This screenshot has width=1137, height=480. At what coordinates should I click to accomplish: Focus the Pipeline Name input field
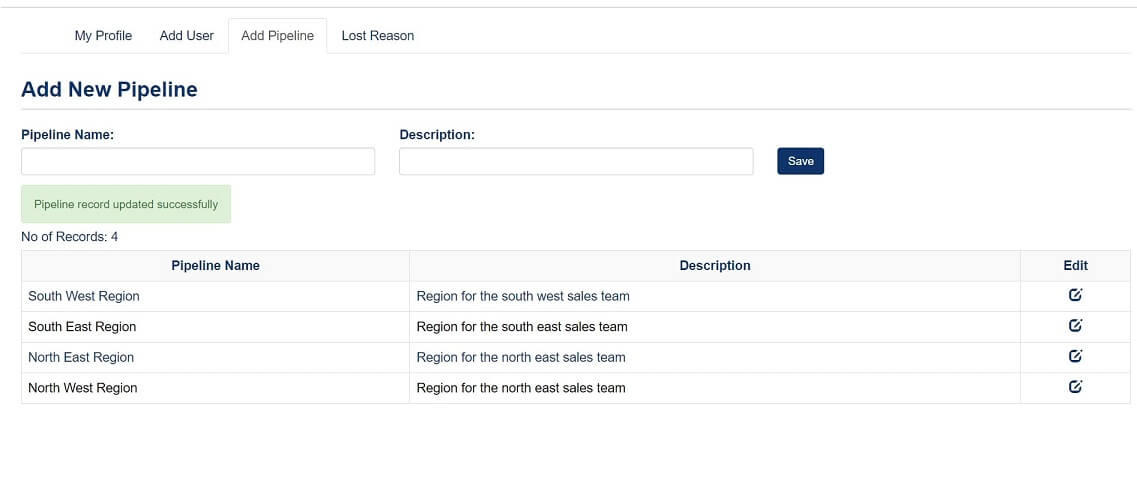(198, 161)
